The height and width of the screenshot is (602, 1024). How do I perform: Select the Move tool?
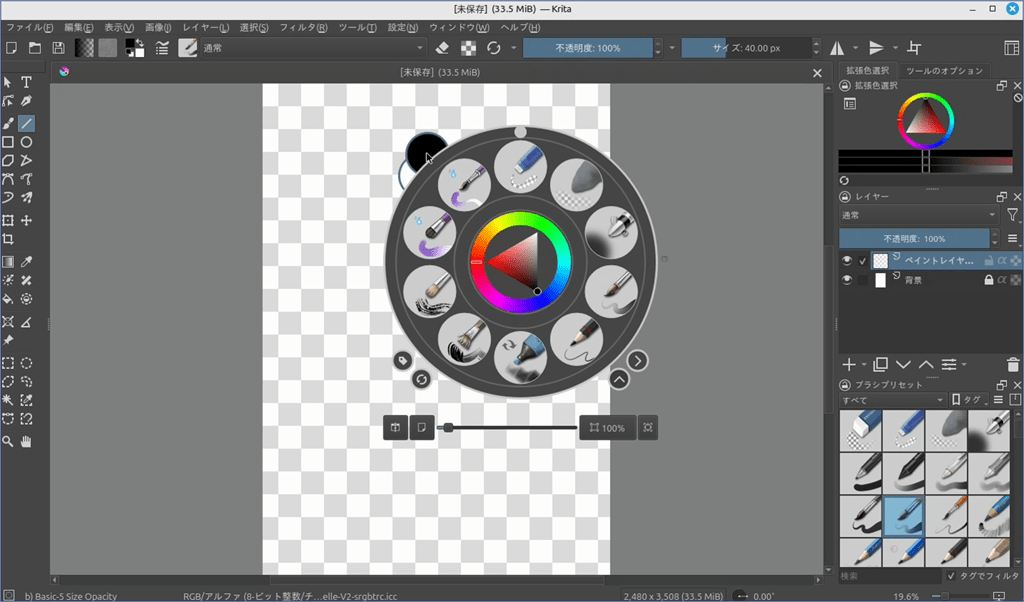[27, 220]
